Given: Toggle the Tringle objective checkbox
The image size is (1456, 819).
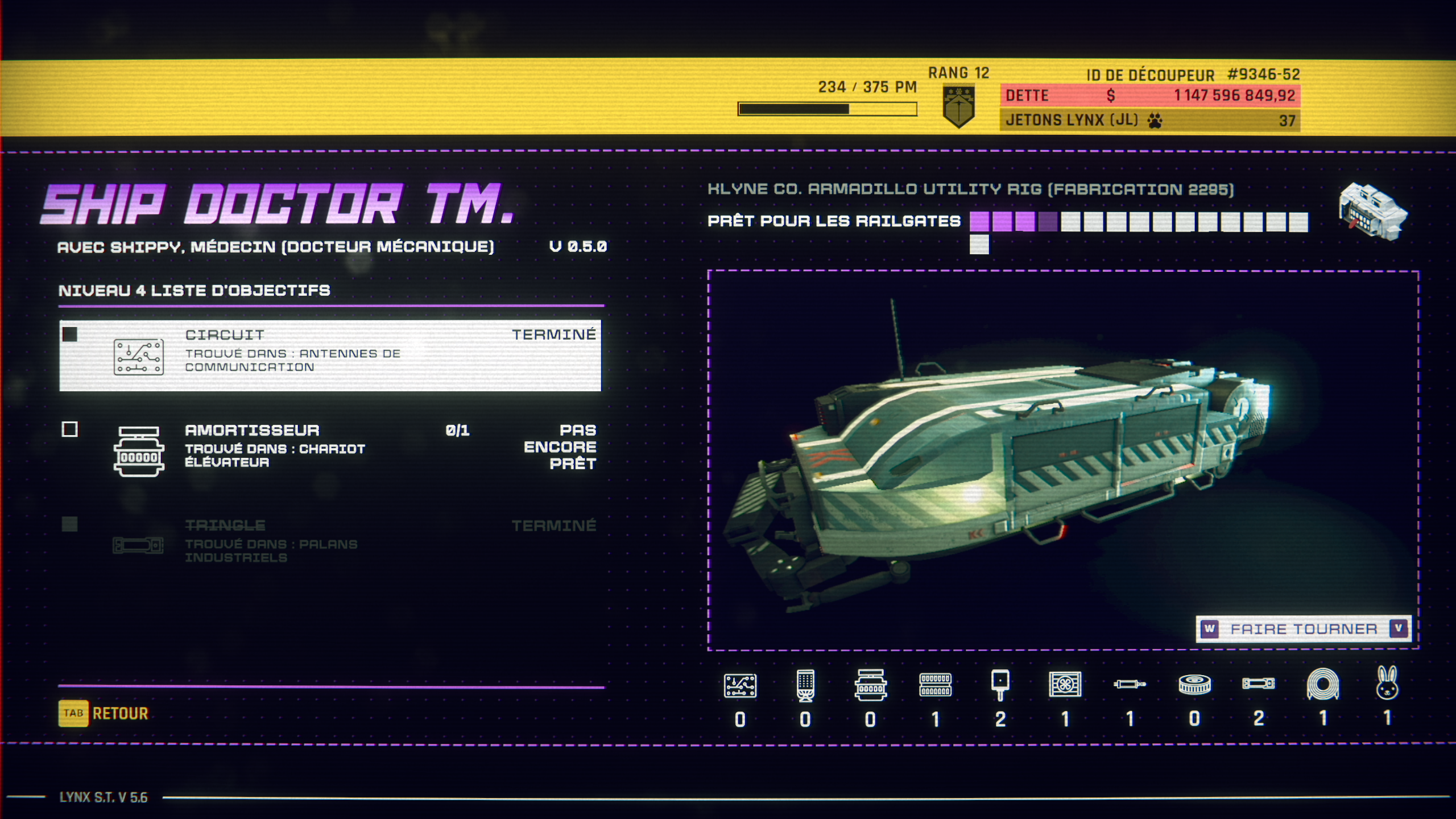Looking at the screenshot, I should click(x=70, y=524).
